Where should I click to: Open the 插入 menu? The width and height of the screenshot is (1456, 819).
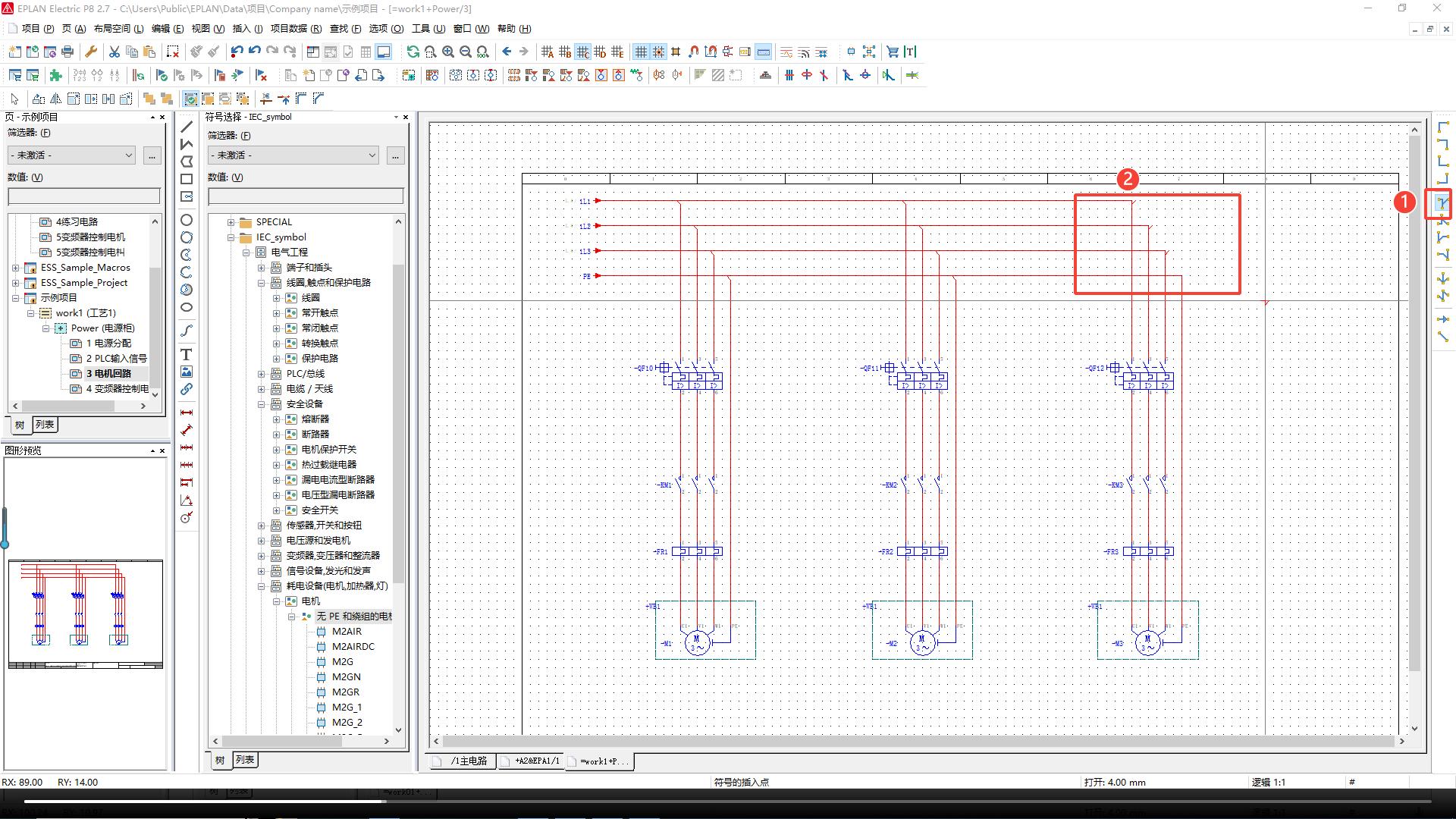pyautogui.click(x=246, y=28)
